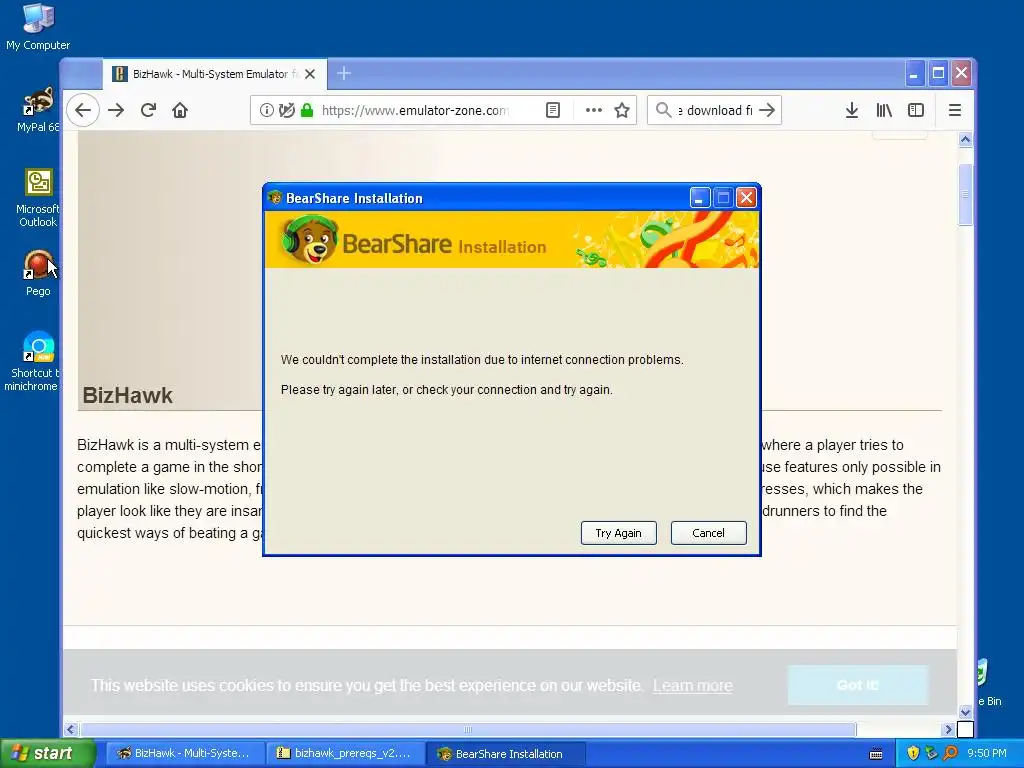Click horizontal scrollbar left arrow
Screen dimensions: 1024x768
[x=71, y=729]
